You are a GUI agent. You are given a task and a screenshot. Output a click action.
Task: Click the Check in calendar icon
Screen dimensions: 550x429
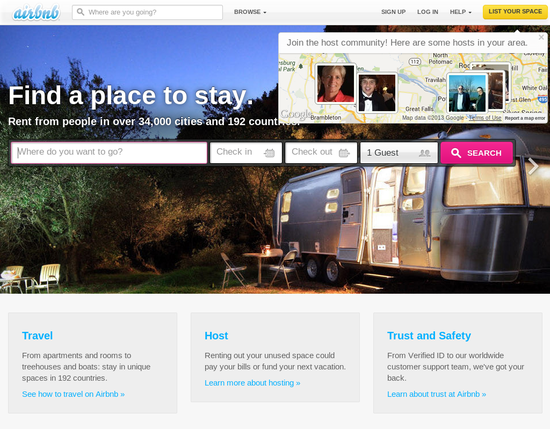pos(269,153)
